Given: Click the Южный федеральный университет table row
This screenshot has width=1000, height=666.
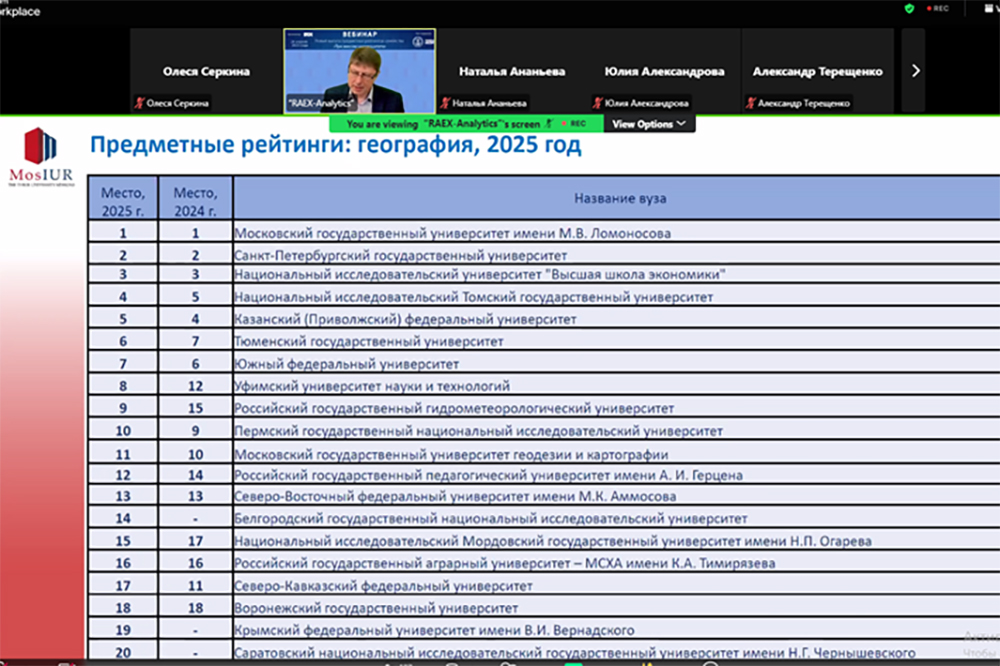Looking at the screenshot, I should 544,364.
